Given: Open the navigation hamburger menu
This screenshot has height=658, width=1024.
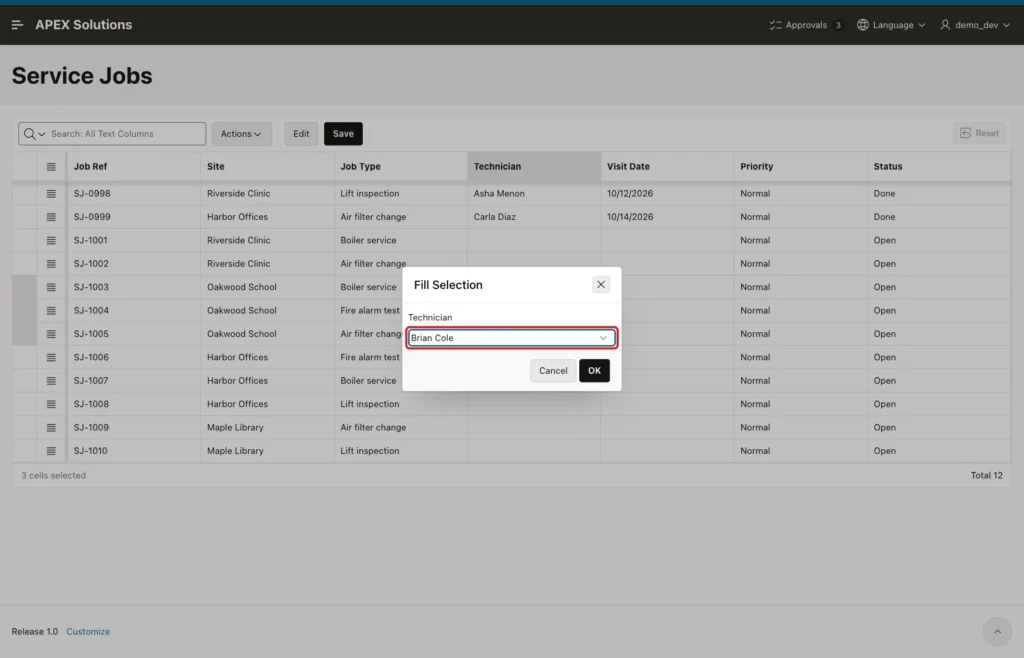Looking at the screenshot, I should pyautogui.click(x=18, y=25).
